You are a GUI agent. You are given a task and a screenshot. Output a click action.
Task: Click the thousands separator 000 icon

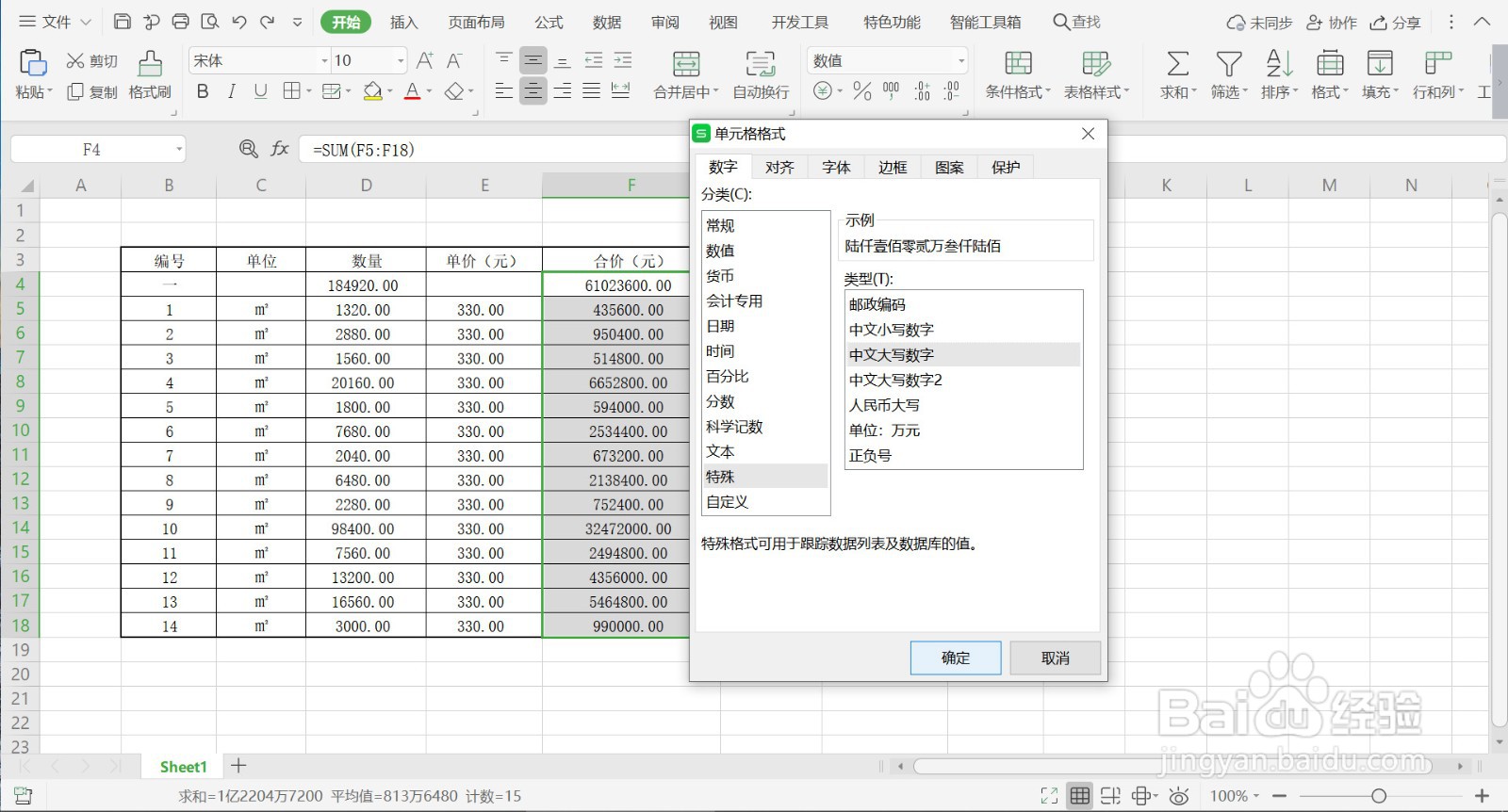(891, 91)
